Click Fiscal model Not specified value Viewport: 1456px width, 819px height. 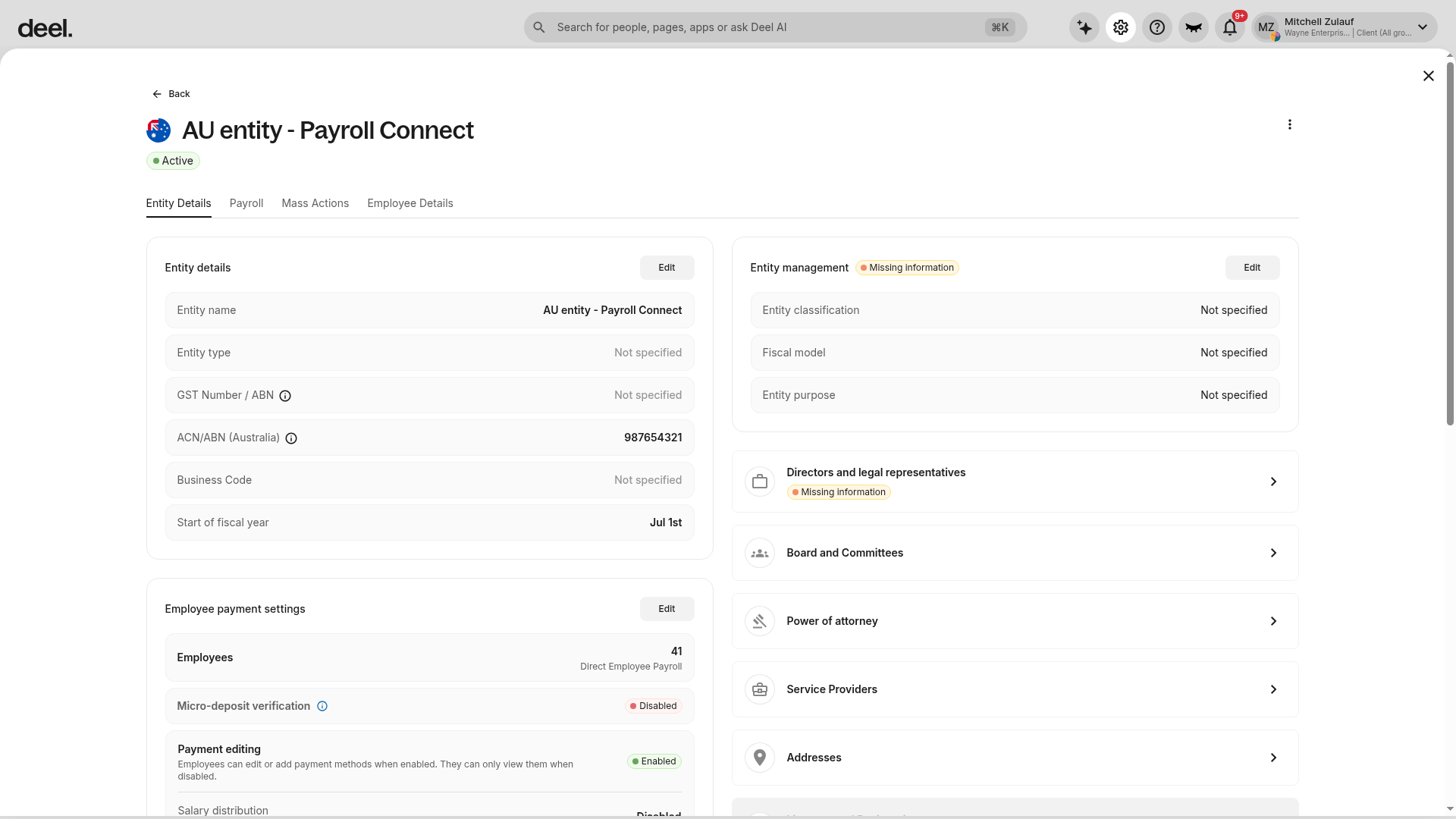coord(1234,353)
